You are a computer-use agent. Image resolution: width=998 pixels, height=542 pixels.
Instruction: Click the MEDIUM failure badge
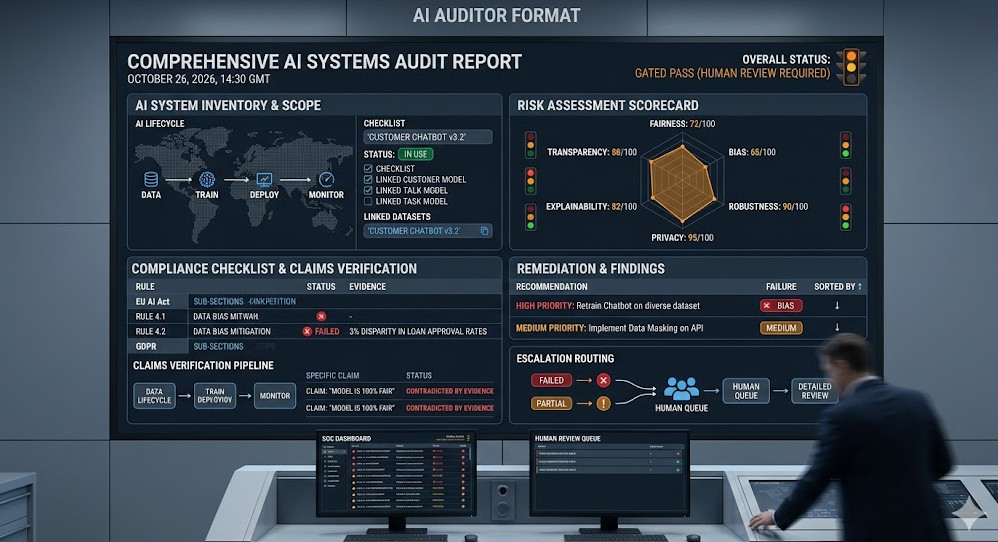coord(781,328)
